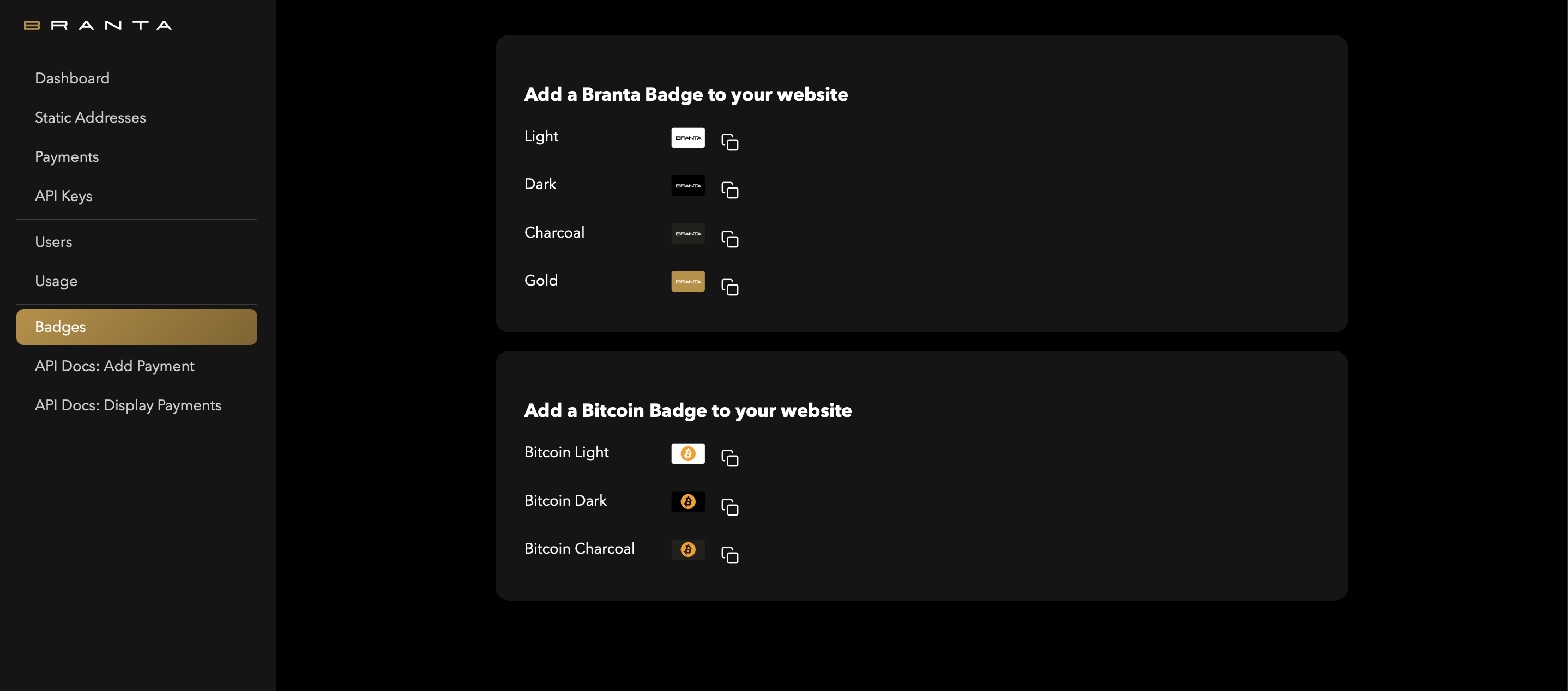1568x691 pixels.
Task: Select the Badges menu item
Action: (136, 326)
